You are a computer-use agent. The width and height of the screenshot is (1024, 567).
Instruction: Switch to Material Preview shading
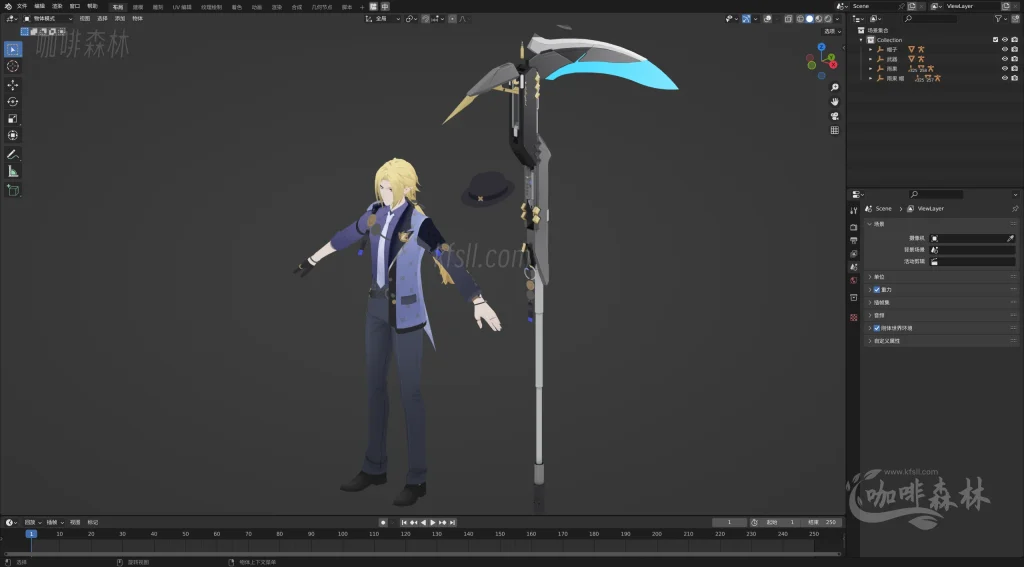click(819, 19)
